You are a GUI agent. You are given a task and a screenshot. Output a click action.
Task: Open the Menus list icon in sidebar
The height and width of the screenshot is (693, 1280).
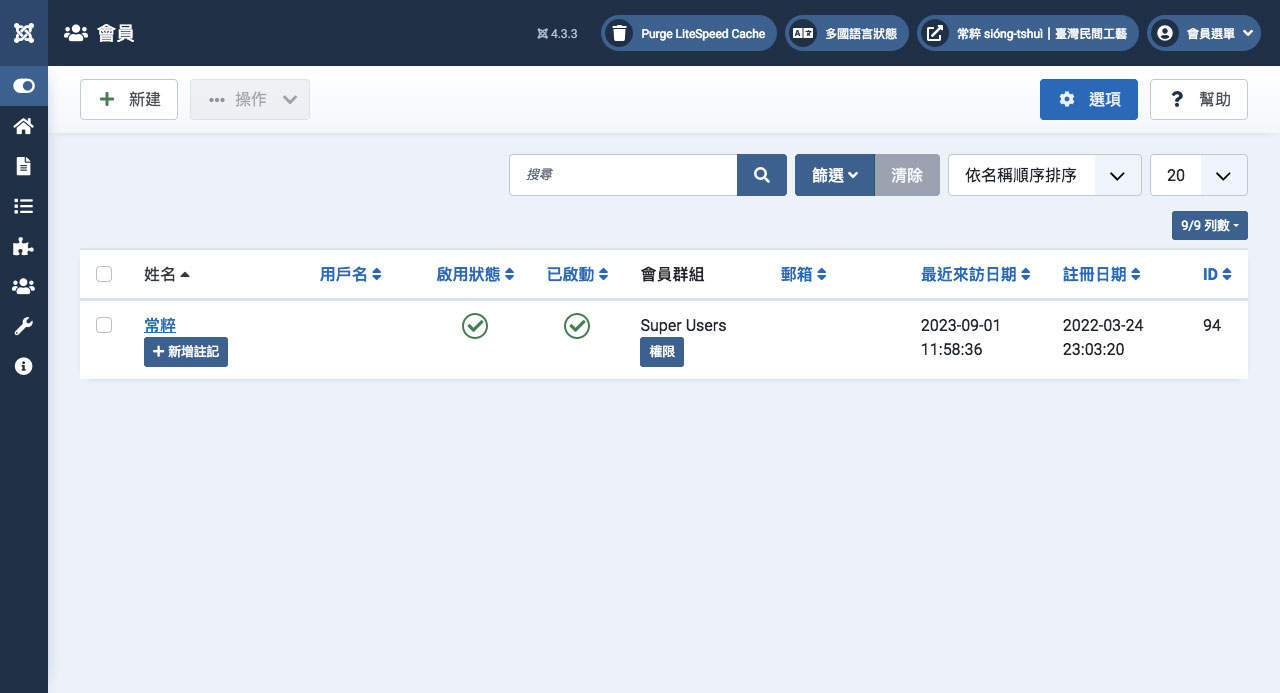pyautogui.click(x=24, y=206)
